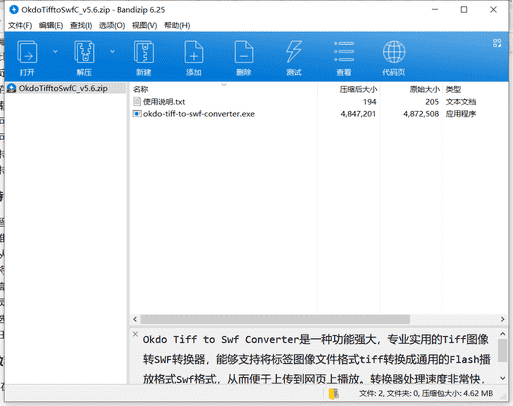513x406 pixels.
Task: Click the Delete (删除) icon
Action: pos(244,52)
